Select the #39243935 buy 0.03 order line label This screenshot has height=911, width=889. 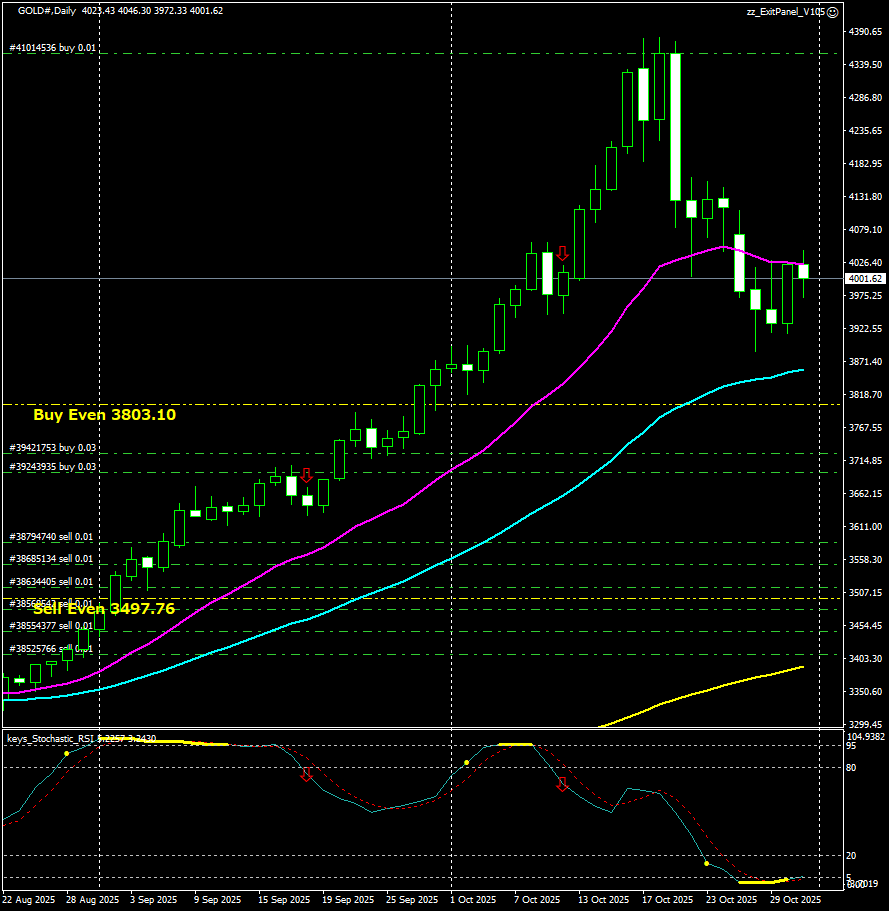coord(52,467)
